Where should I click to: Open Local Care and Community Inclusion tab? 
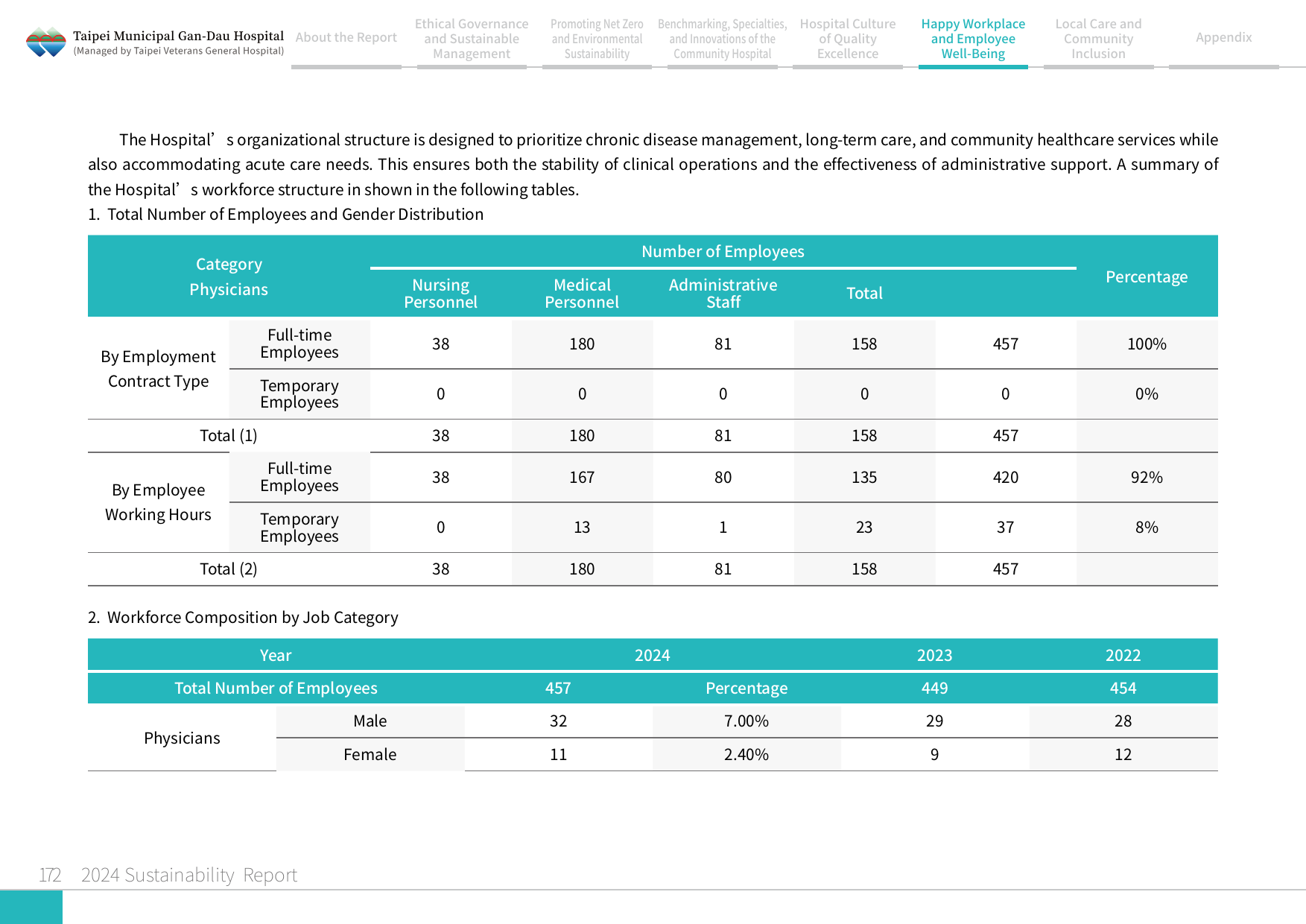pyautogui.click(x=1098, y=39)
